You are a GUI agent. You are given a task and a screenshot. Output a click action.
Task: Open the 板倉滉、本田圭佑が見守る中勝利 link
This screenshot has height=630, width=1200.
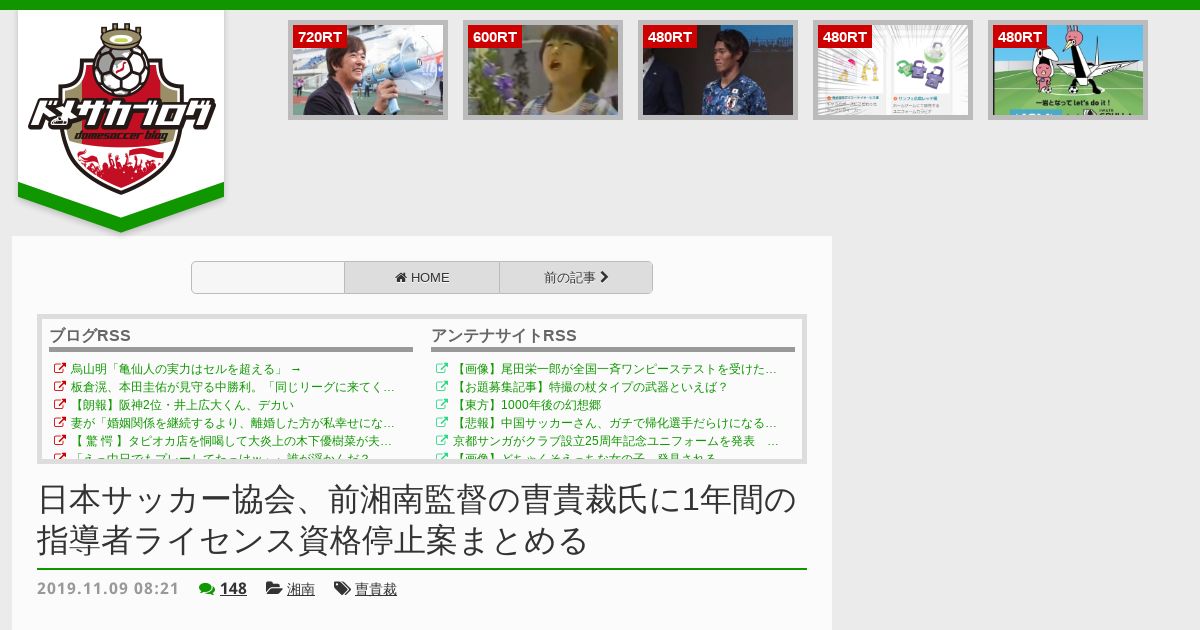tap(232, 387)
